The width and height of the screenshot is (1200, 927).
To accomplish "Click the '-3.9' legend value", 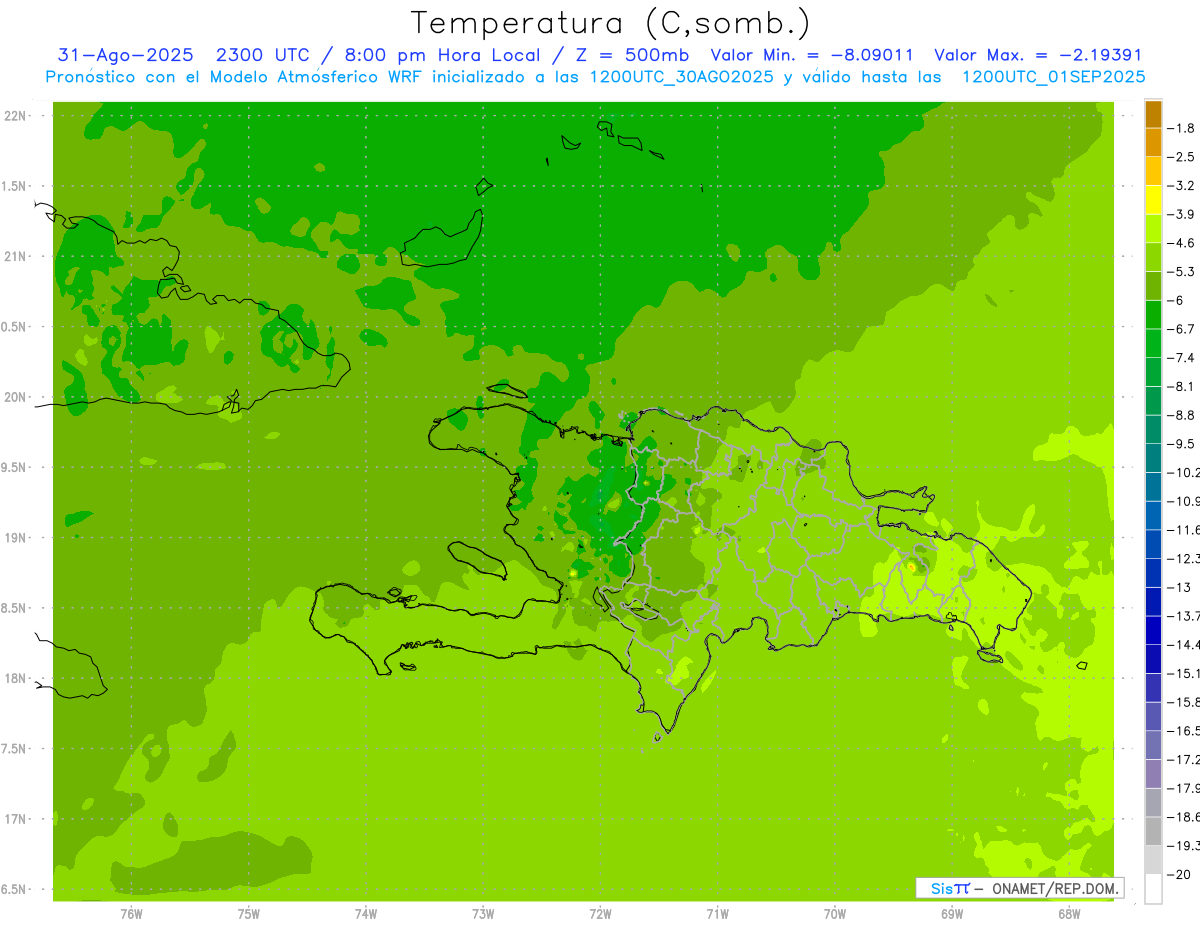I will tap(1181, 214).
